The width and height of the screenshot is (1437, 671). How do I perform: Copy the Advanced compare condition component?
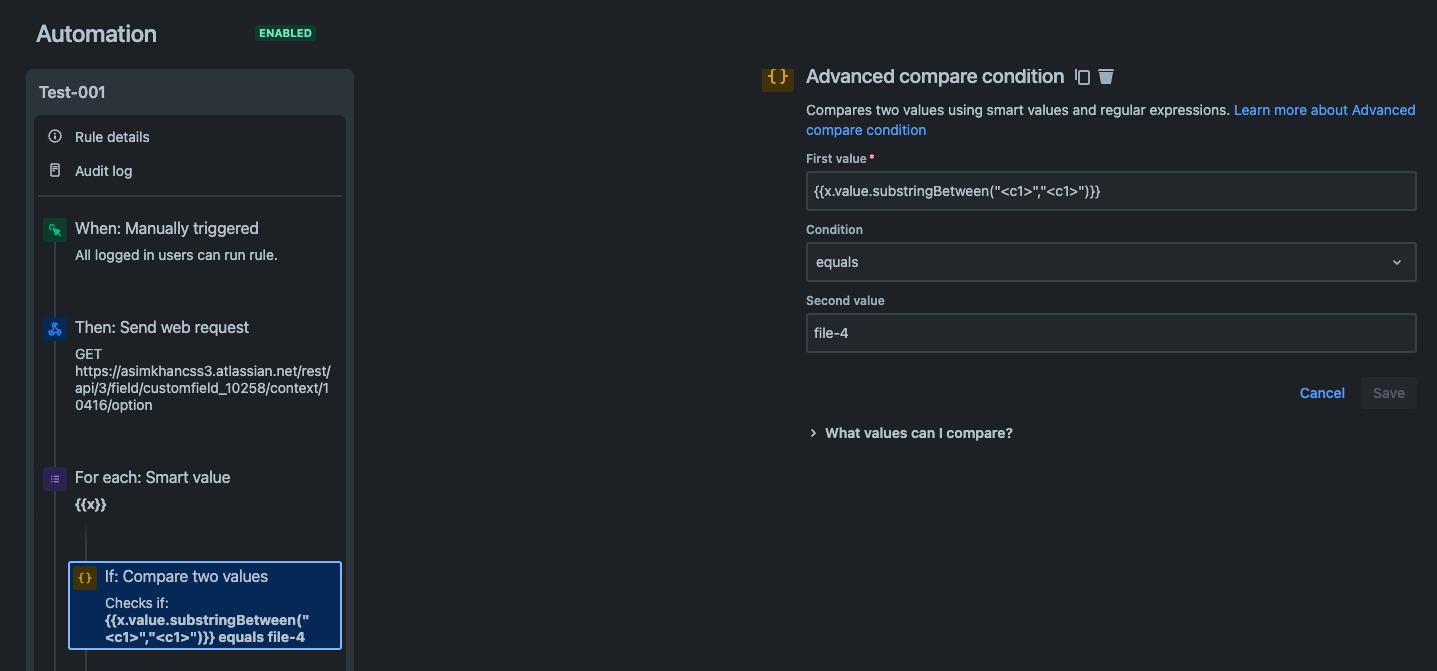tap(1082, 77)
